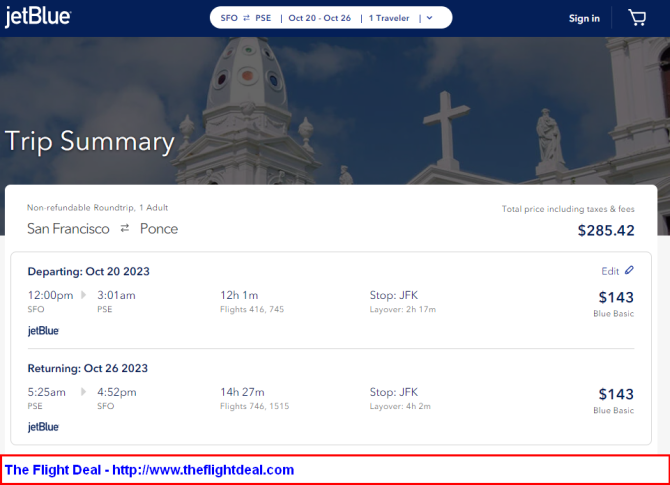Select SFO in the search pill

[x=229, y=18]
